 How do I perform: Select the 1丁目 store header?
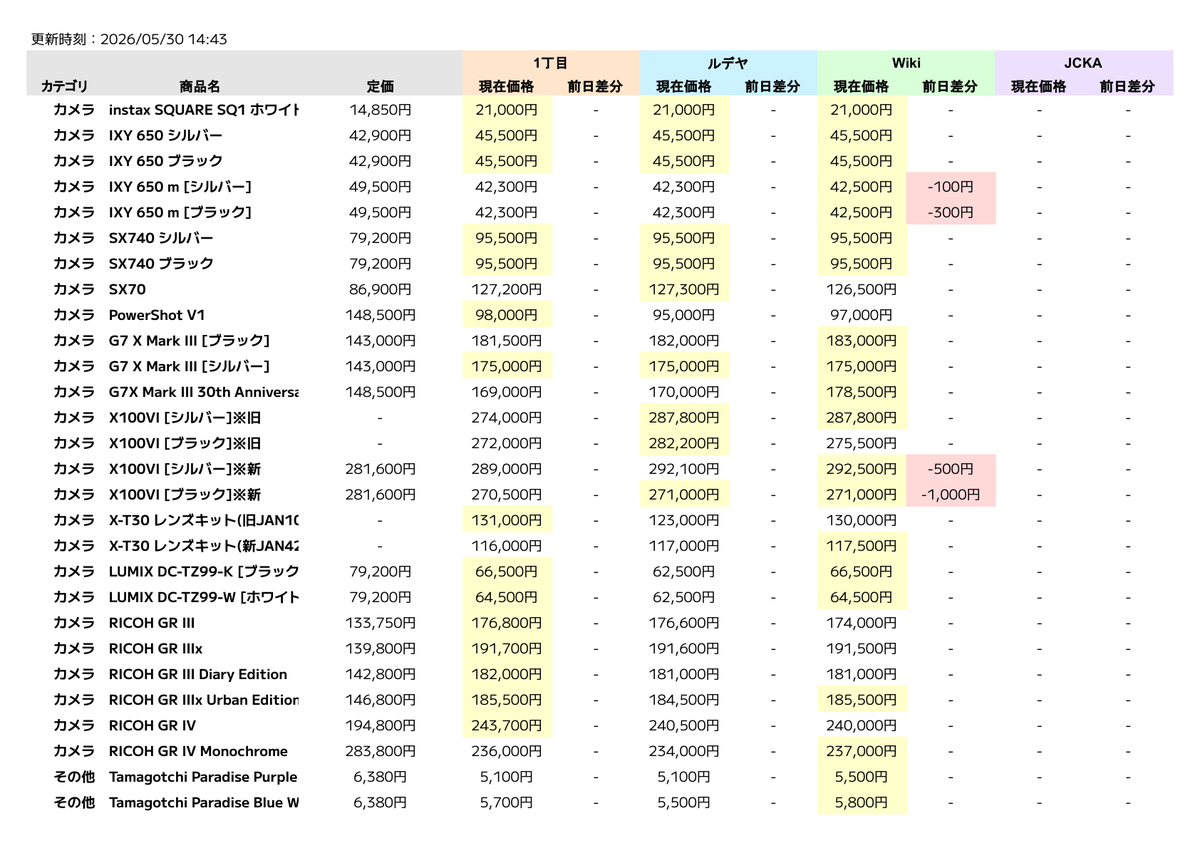tap(551, 62)
